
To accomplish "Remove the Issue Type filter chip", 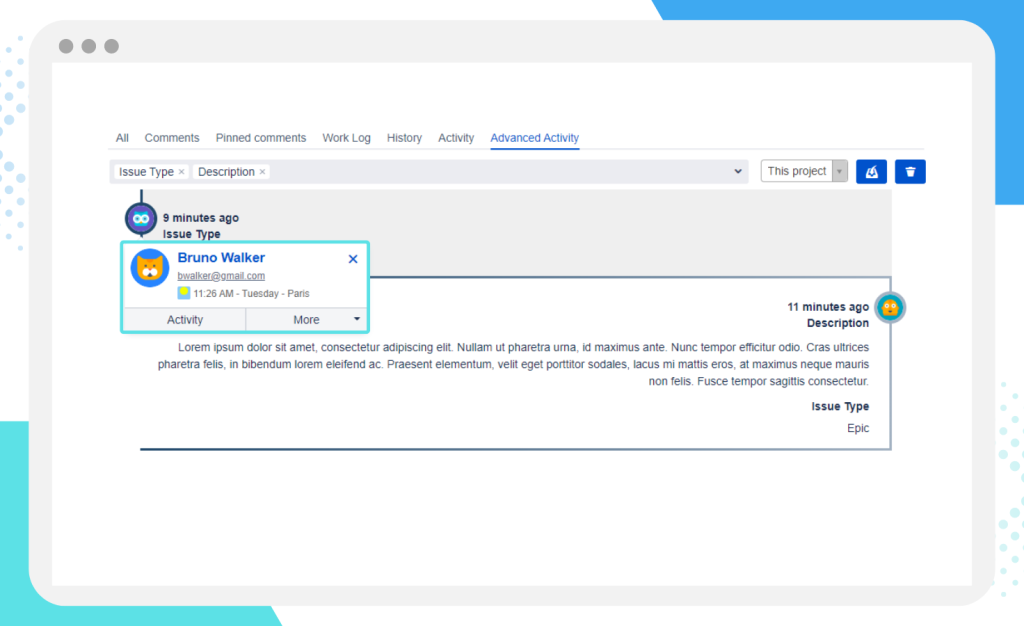I will [x=182, y=171].
